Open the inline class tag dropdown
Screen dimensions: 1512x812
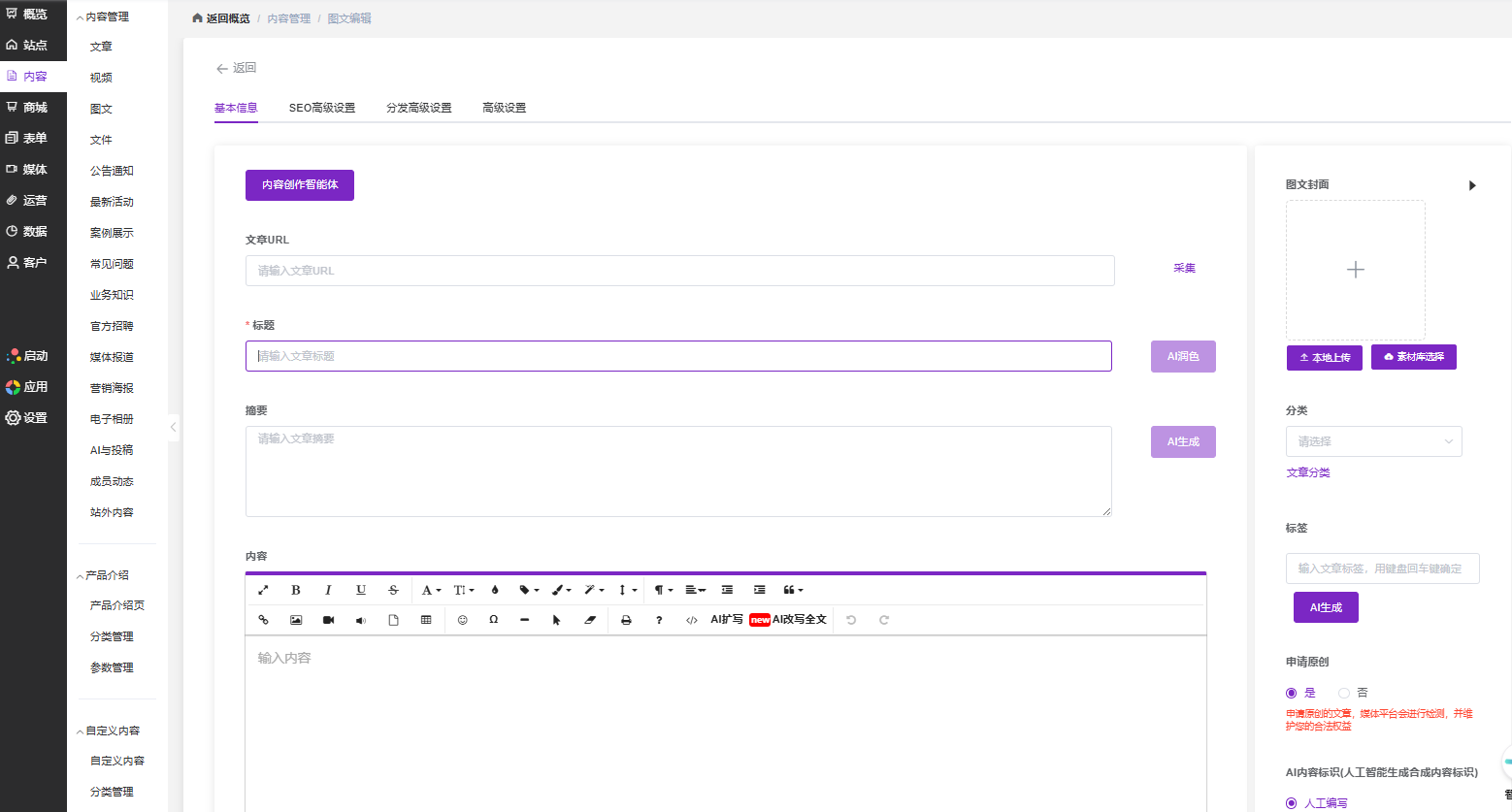529,590
